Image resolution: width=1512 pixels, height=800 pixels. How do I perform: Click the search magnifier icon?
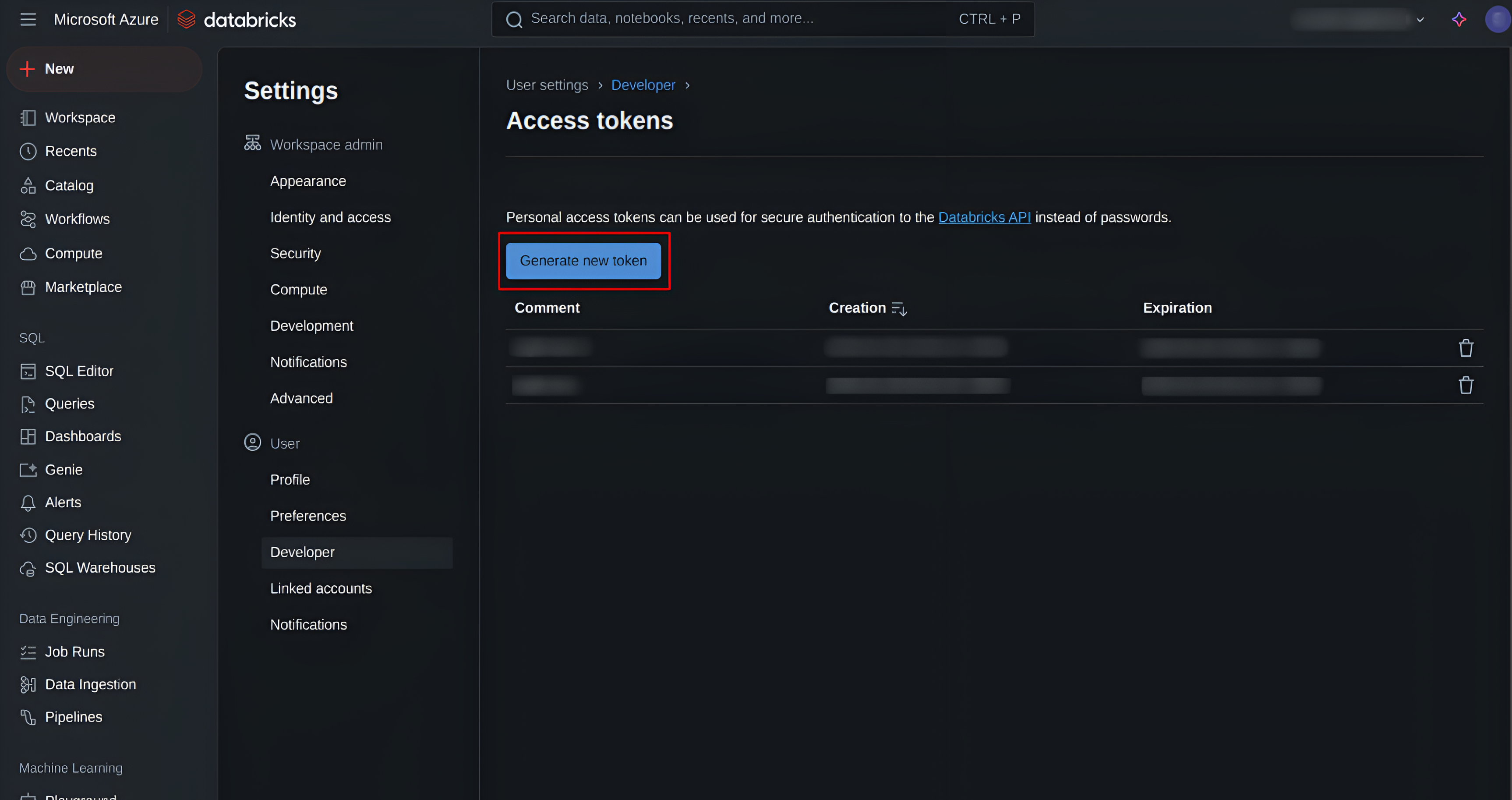[x=514, y=19]
